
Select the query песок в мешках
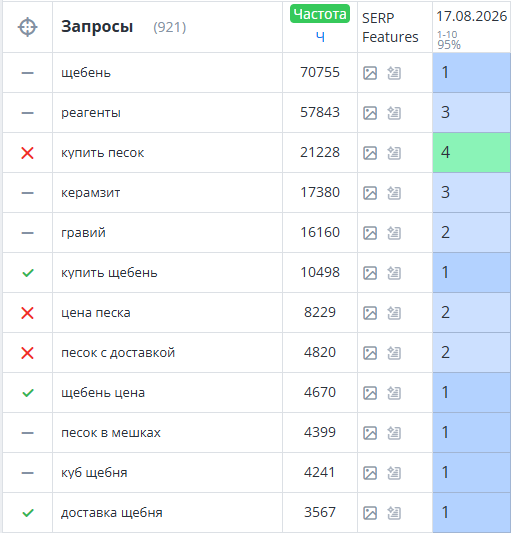pyautogui.click(x=111, y=433)
